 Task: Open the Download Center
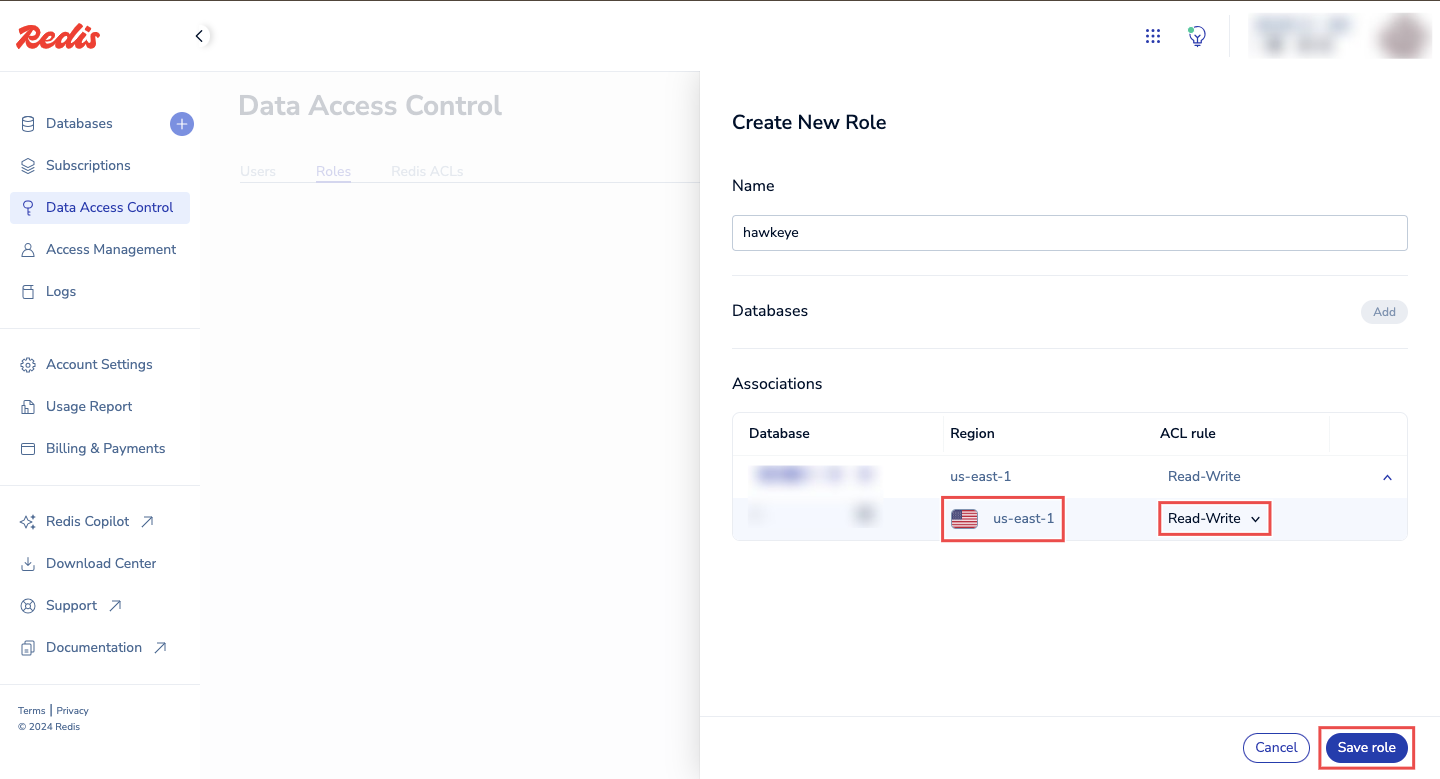click(101, 563)
